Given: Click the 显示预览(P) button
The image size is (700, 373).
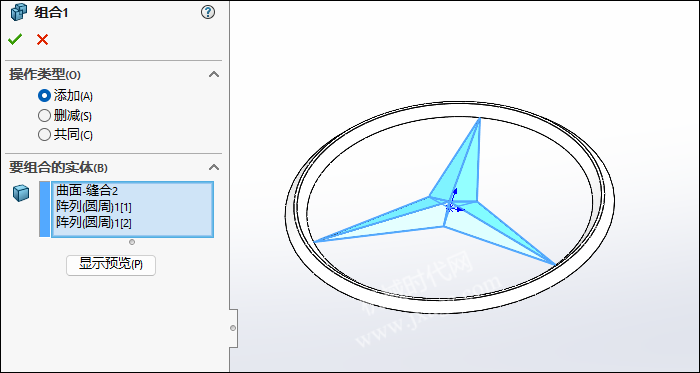Looking at the screenshot, I should (x=111, y=265).
